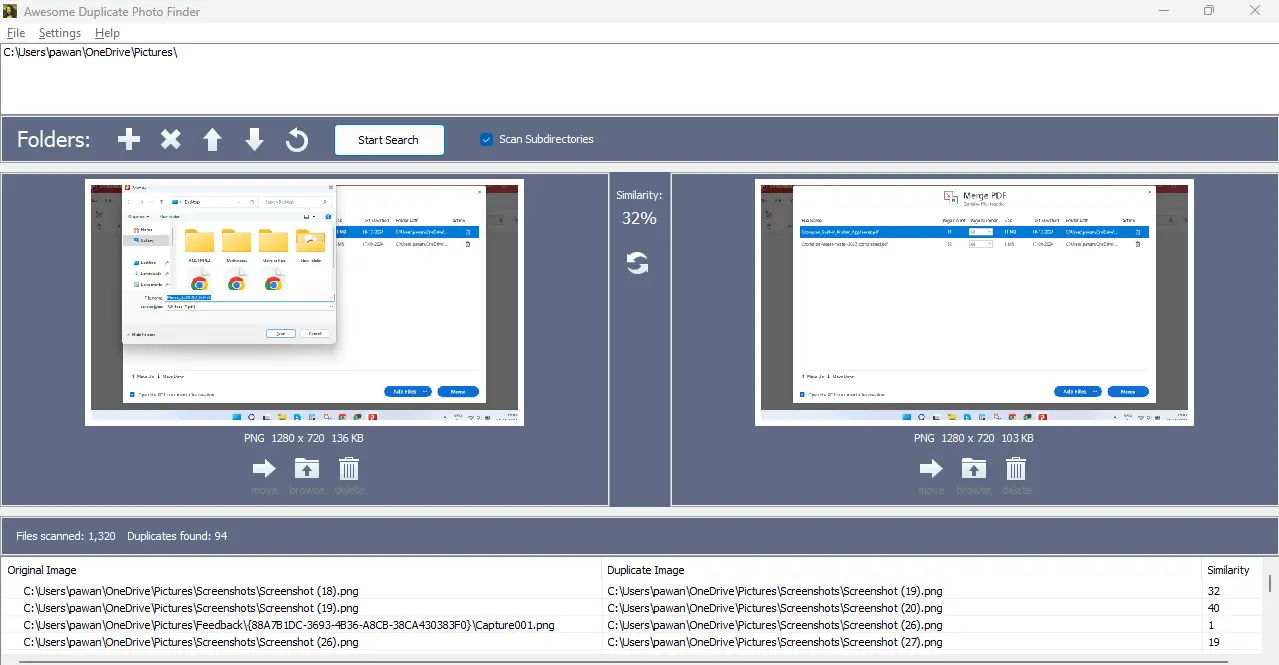1279x665 pixels.
Task: Move folder down with the down arrow
Action: coord(255,140)
